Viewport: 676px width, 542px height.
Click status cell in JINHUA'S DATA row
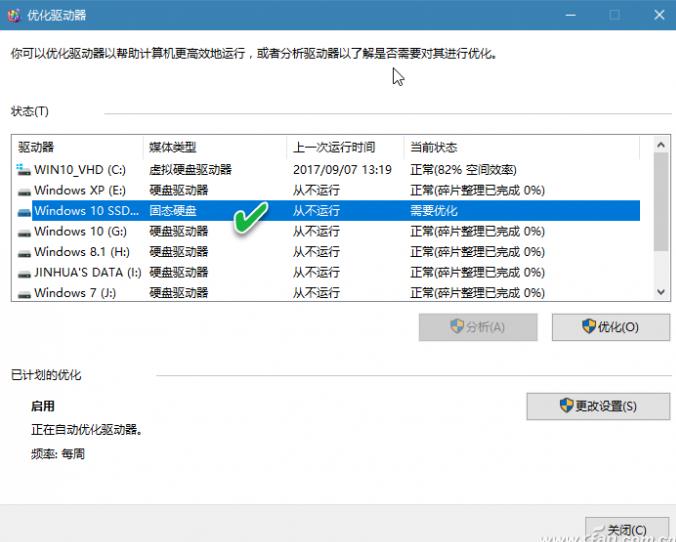[x=477, y=272]
